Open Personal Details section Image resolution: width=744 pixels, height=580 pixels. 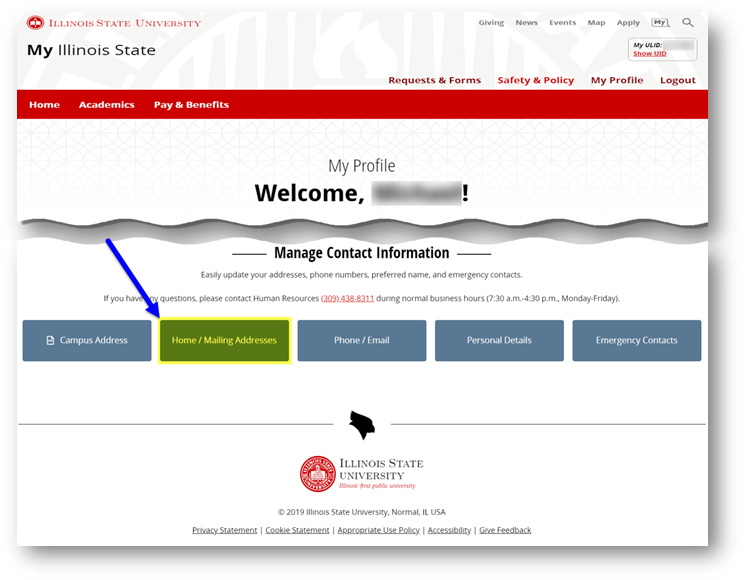(x=499, y=340)
